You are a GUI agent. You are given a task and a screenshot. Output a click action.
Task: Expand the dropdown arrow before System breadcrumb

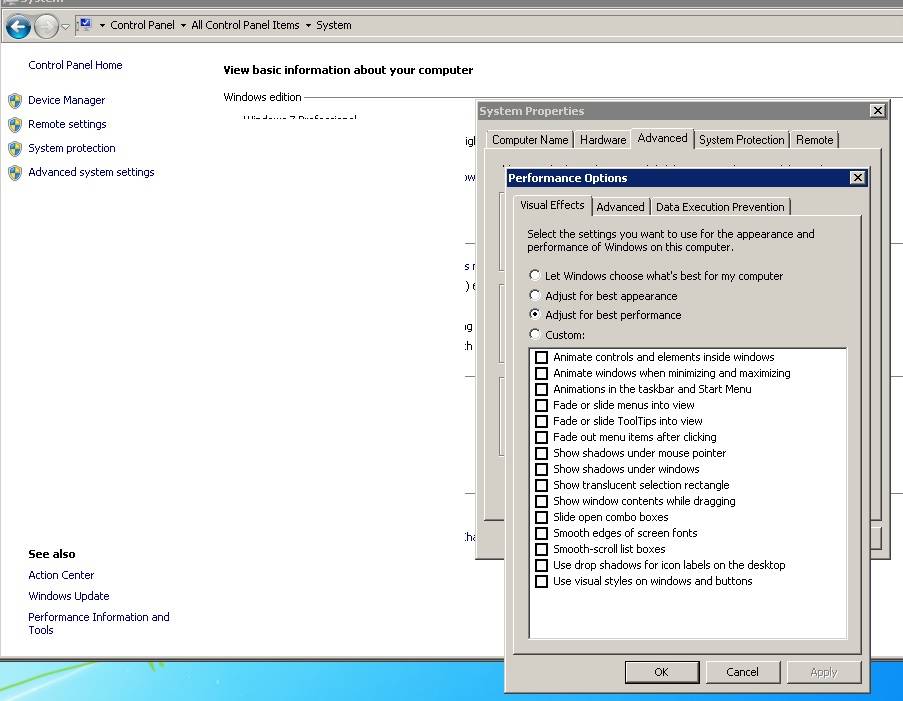[x=308, y=25]
